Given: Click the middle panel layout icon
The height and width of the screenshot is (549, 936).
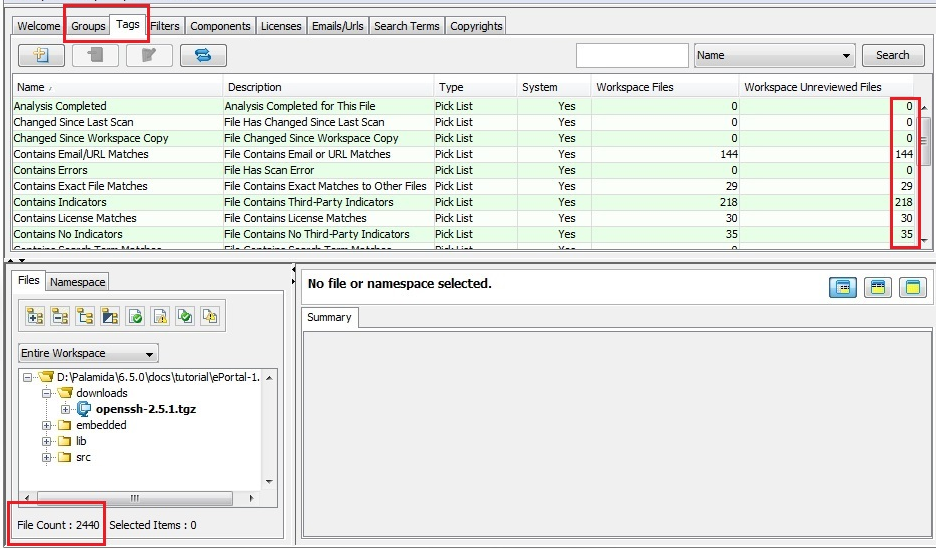Looking at the screenshot, I should coord(877,288).
